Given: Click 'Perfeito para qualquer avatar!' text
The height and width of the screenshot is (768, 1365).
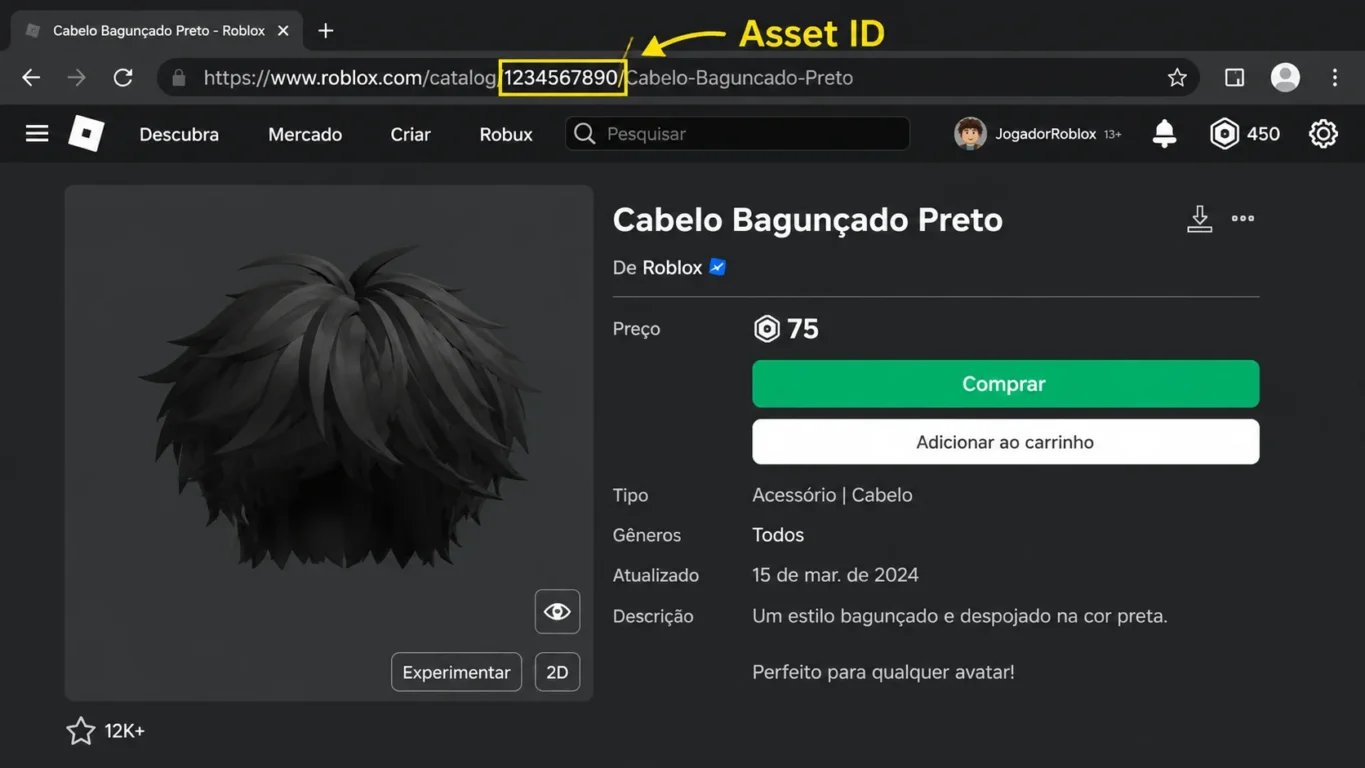Looking at the screenshot, I should tap(883, 672).
